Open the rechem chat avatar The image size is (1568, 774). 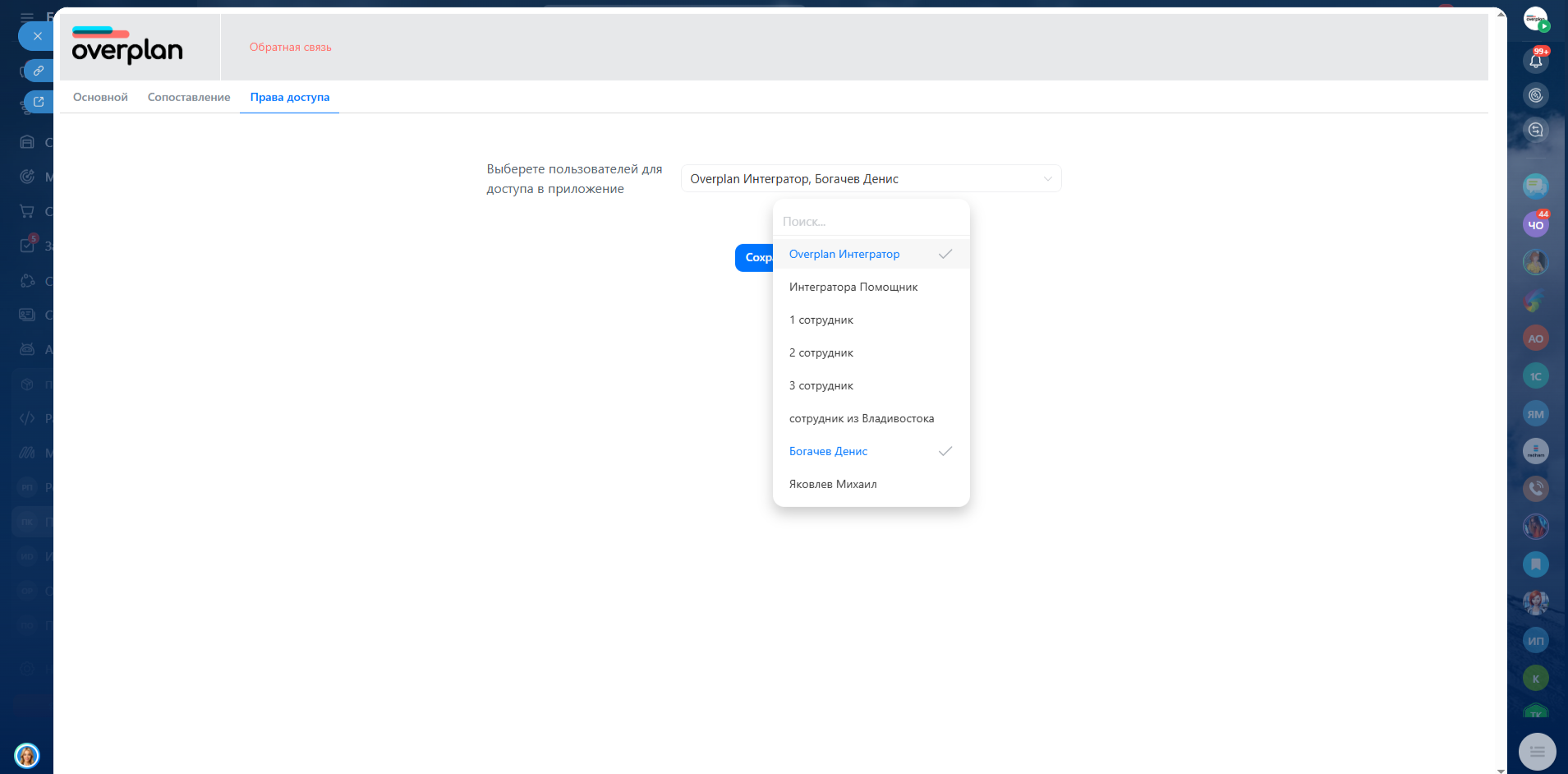pos(1536,451)
